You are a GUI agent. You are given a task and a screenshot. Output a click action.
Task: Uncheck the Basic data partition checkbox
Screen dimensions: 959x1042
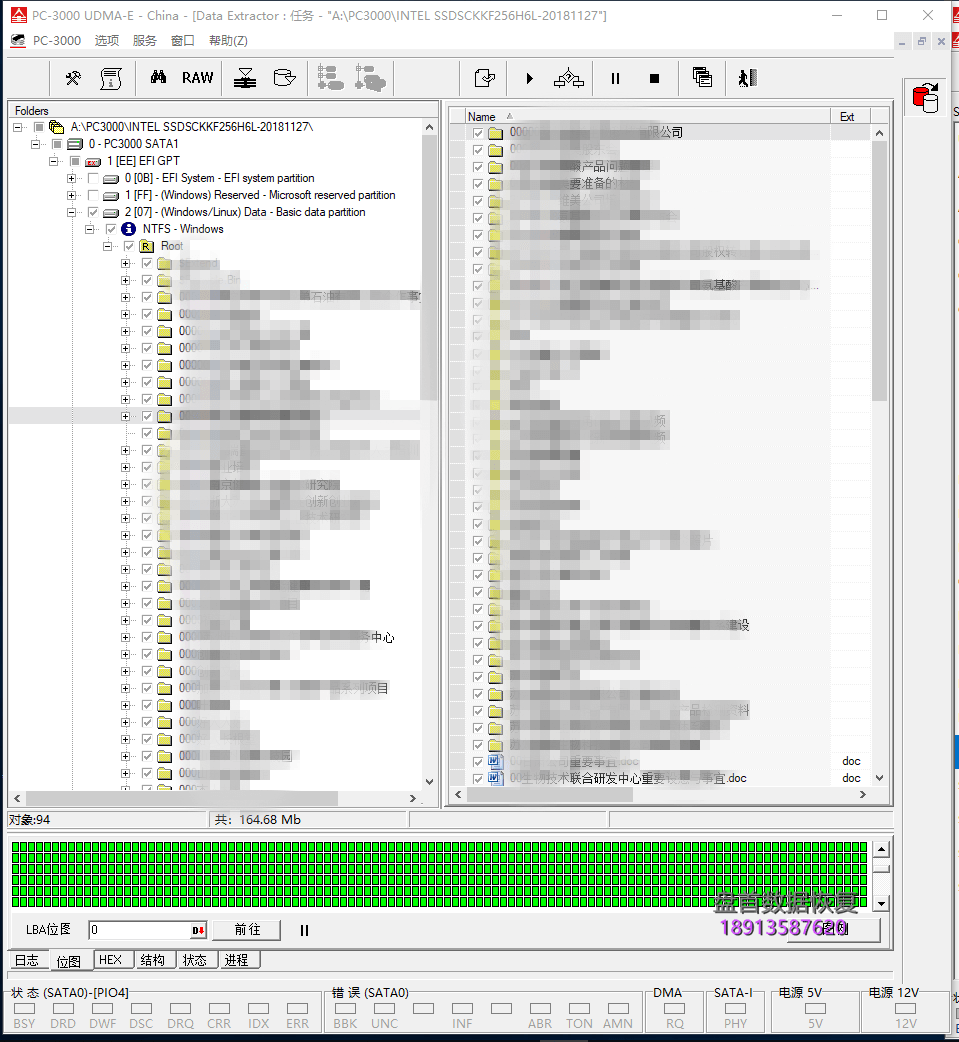coord(93,213)
